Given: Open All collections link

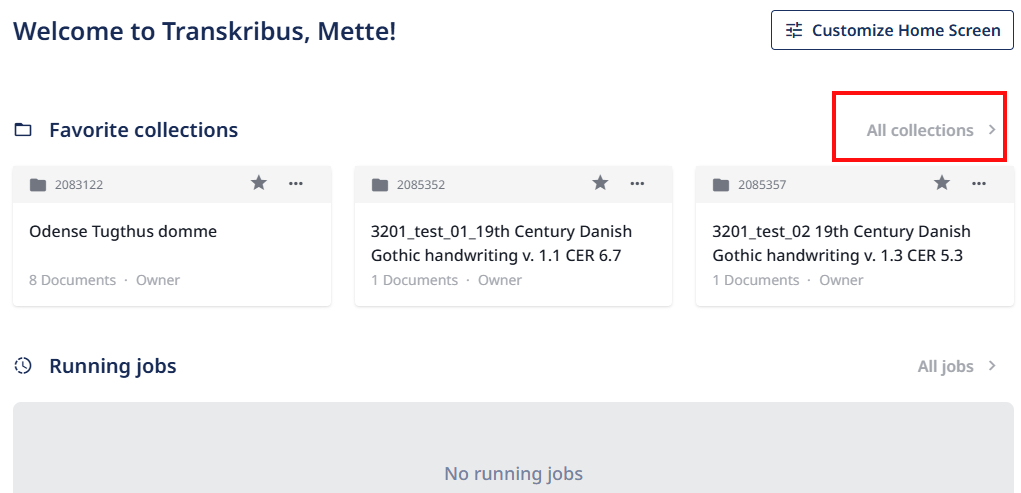Looking at the screenshot, I should click(919, 130).
